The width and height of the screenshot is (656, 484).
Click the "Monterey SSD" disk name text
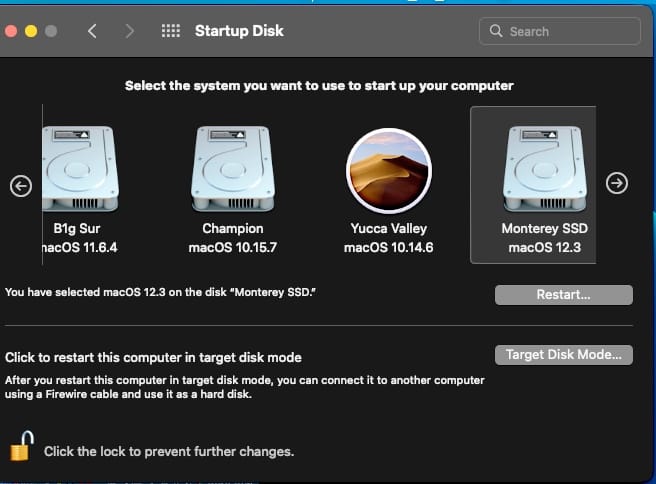click(x=545, y=229)
